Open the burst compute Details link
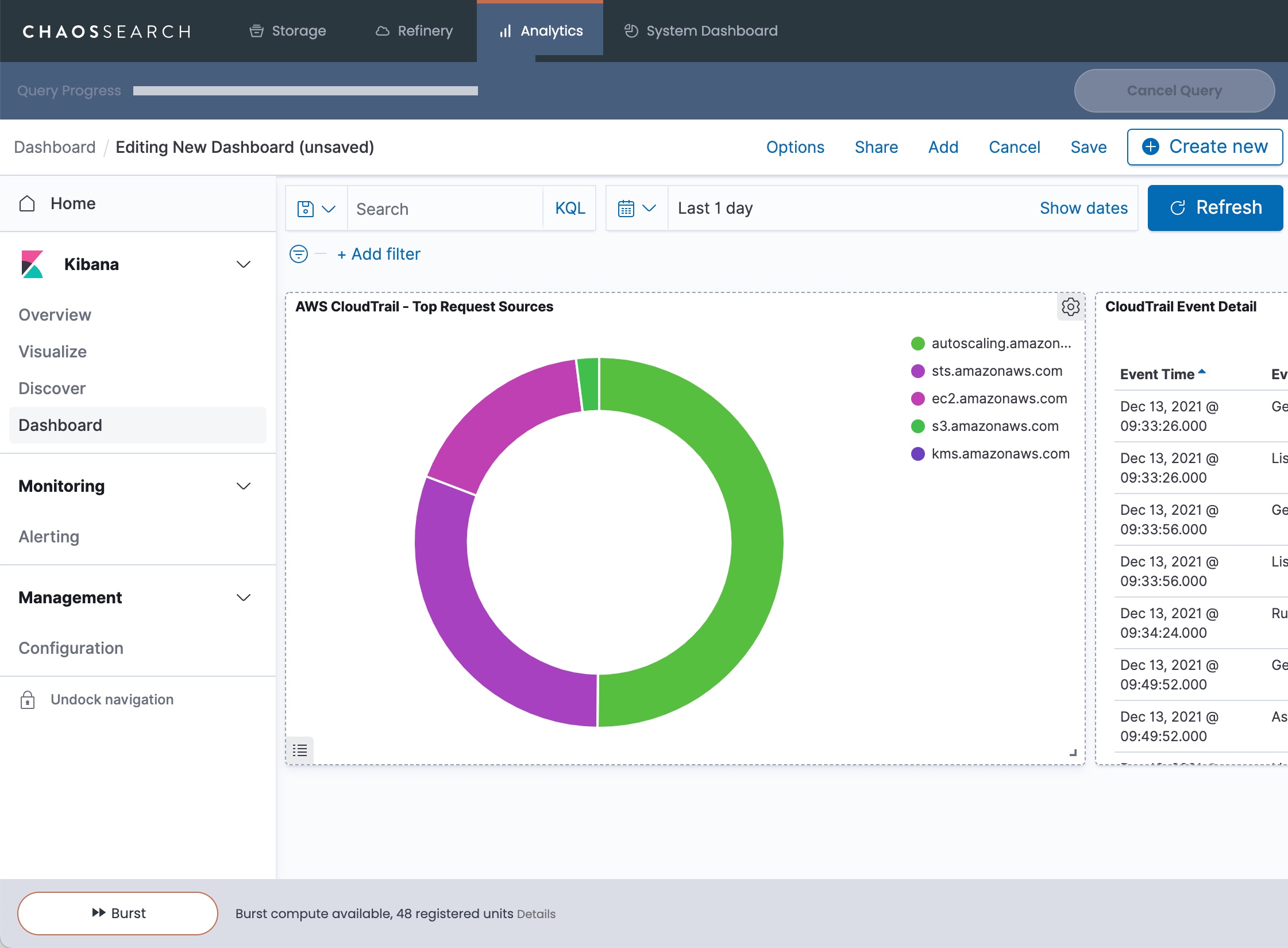 tap(536, 914)
